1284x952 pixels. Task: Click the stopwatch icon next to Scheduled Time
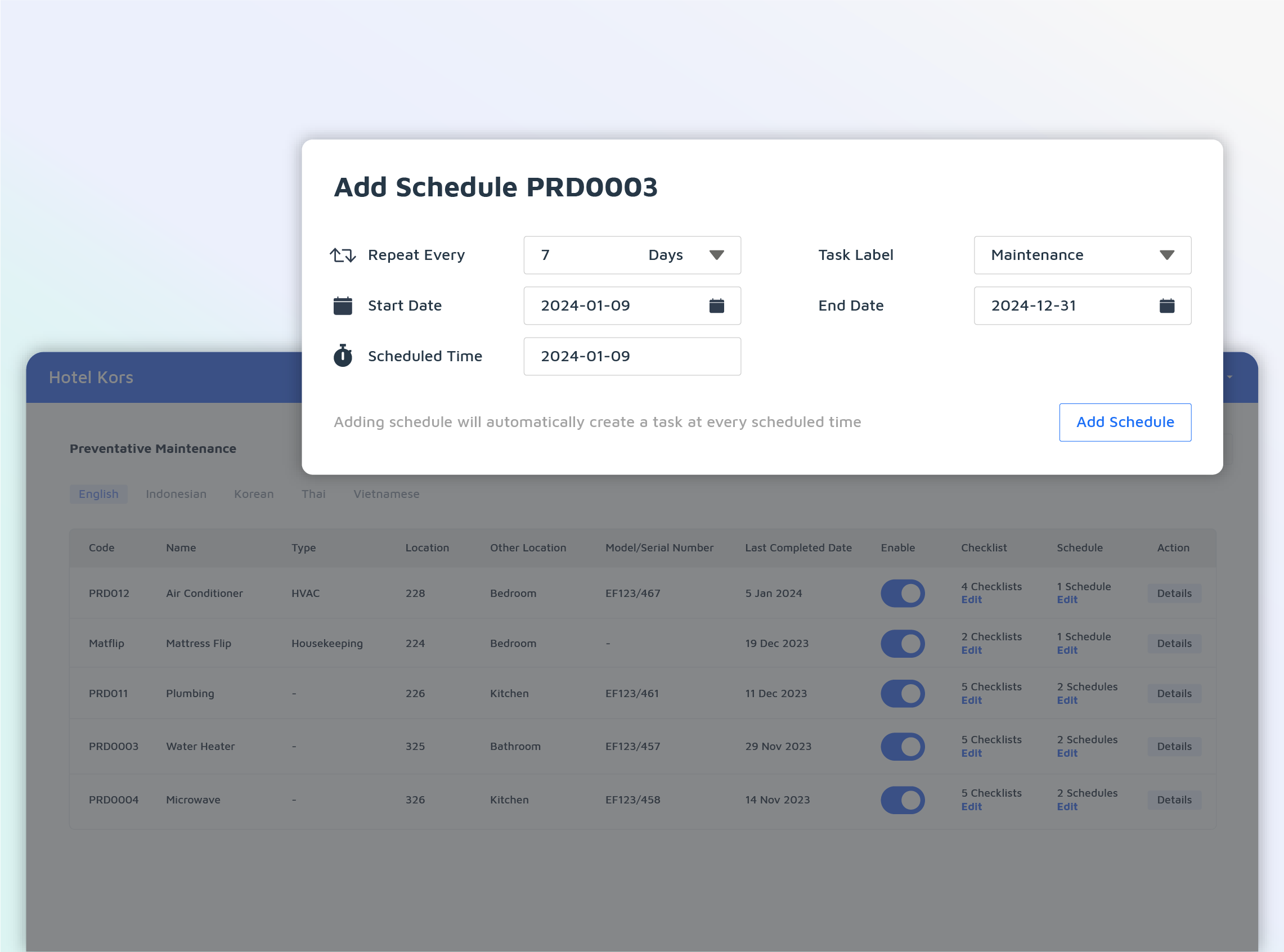[343, 355]
